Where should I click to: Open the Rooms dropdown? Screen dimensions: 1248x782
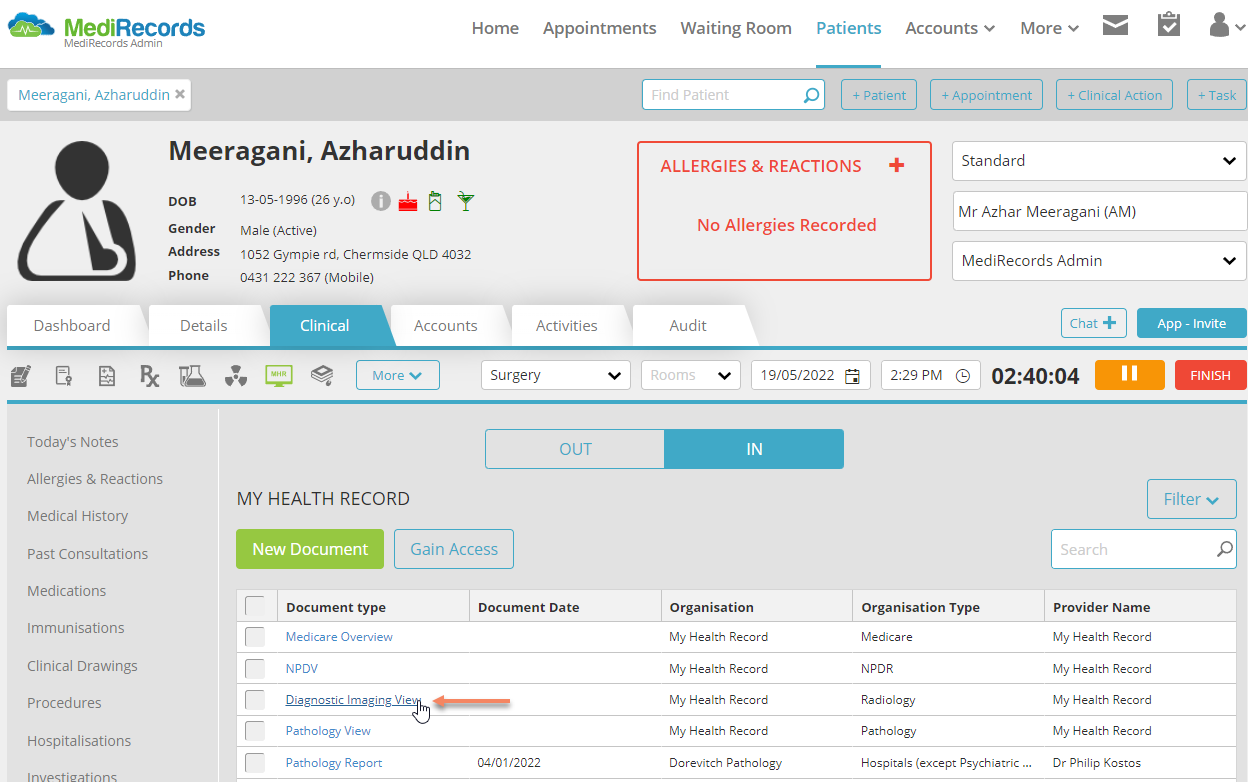point(691,375)
